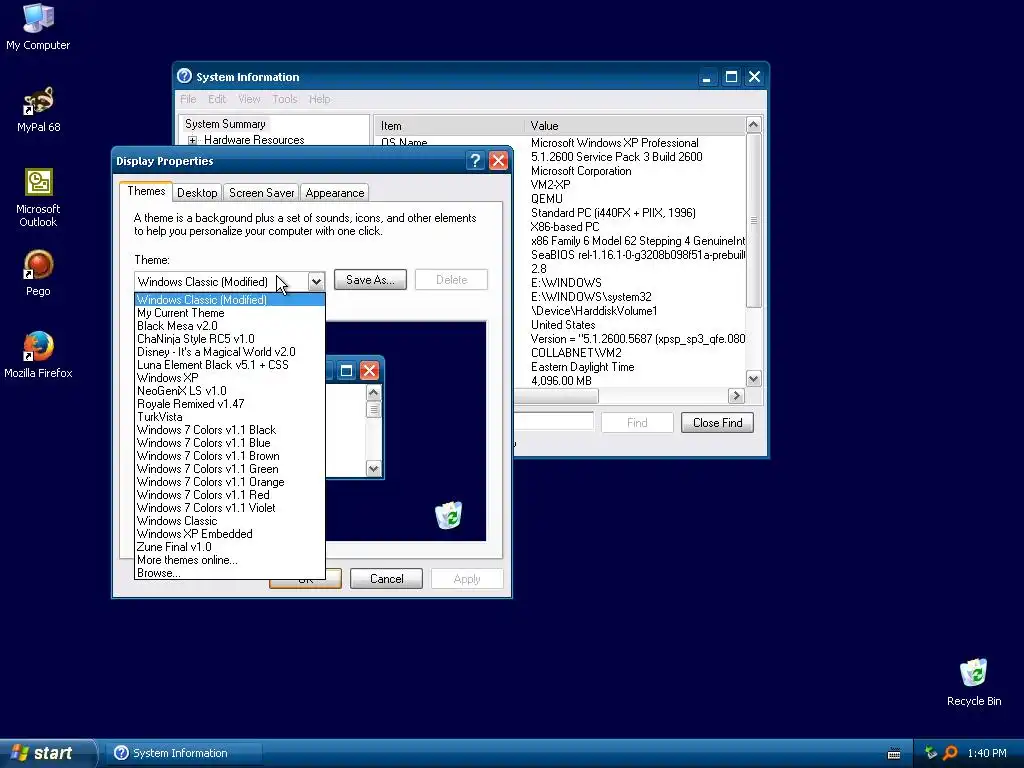Select the Themes tab
This screenshot has height=768, width=1024.
pyautogui.click(x=146, y=191)
